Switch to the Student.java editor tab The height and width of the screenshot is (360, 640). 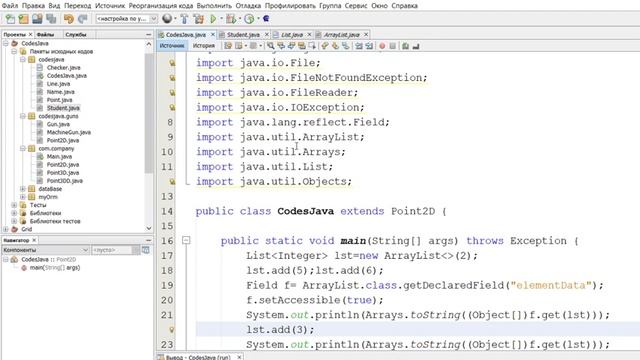coord(243,35)
